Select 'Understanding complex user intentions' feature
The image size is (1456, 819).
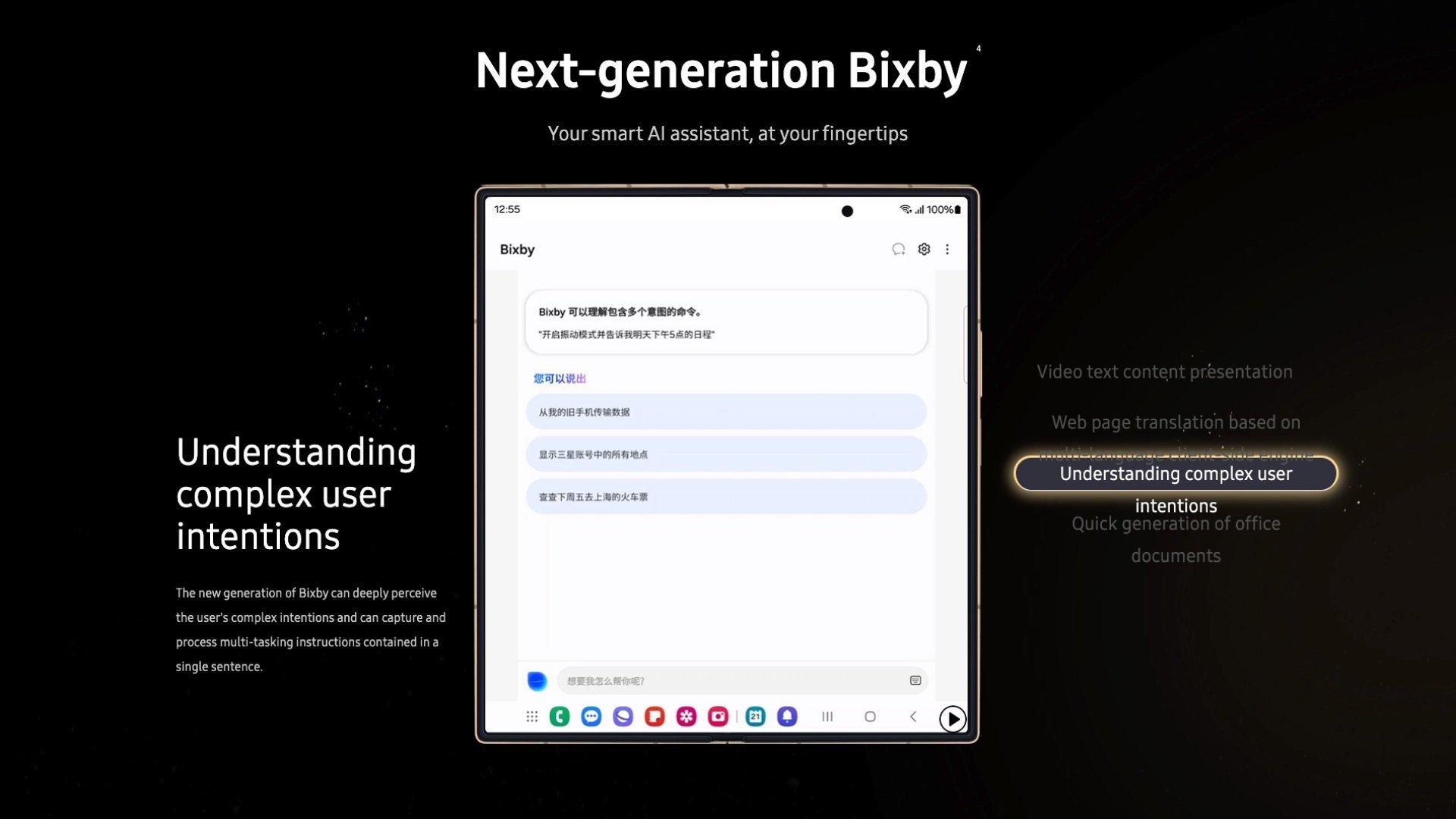point(1175,489)
